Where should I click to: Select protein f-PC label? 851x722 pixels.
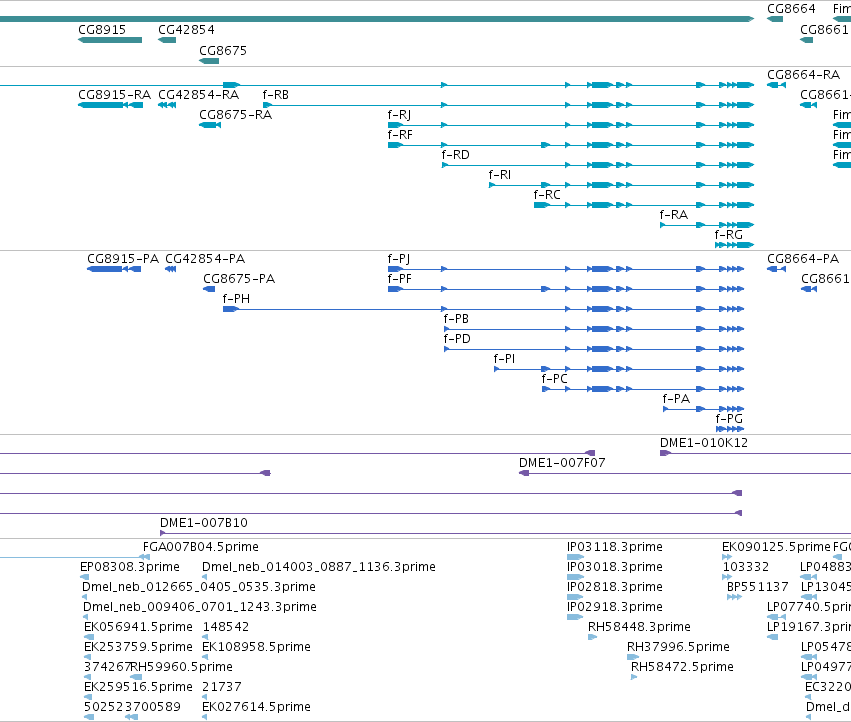click(x=555, y=379)
